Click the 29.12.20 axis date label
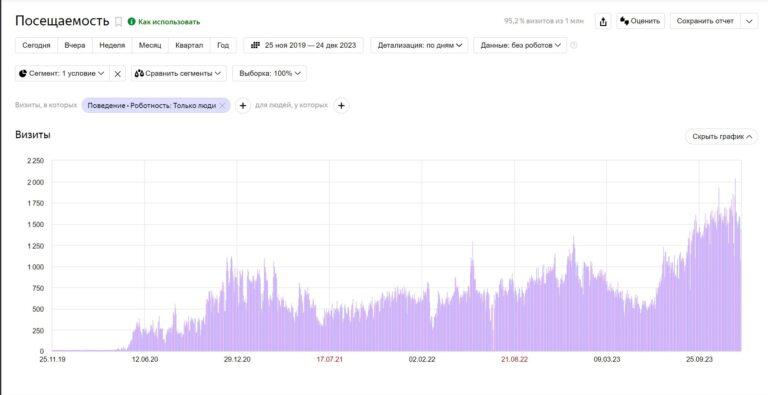Screen dimensions: 768x395 coord(237,360)
